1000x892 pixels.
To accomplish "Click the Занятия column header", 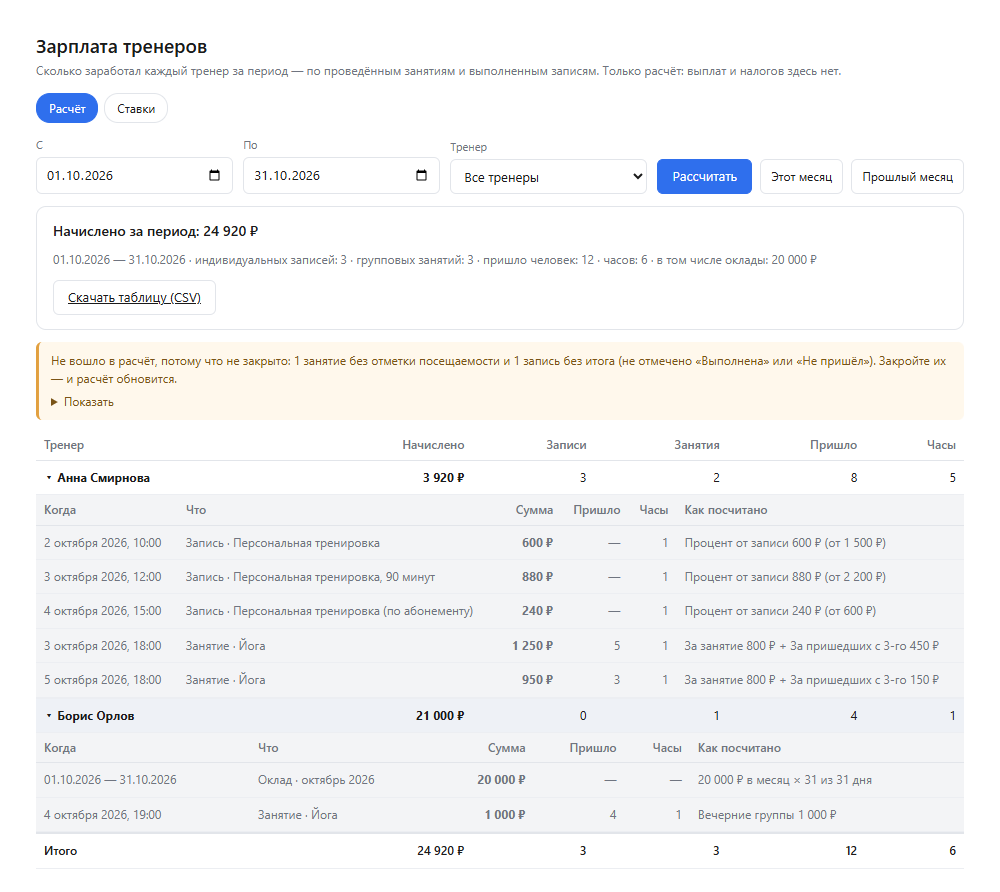I will point(697,445).
